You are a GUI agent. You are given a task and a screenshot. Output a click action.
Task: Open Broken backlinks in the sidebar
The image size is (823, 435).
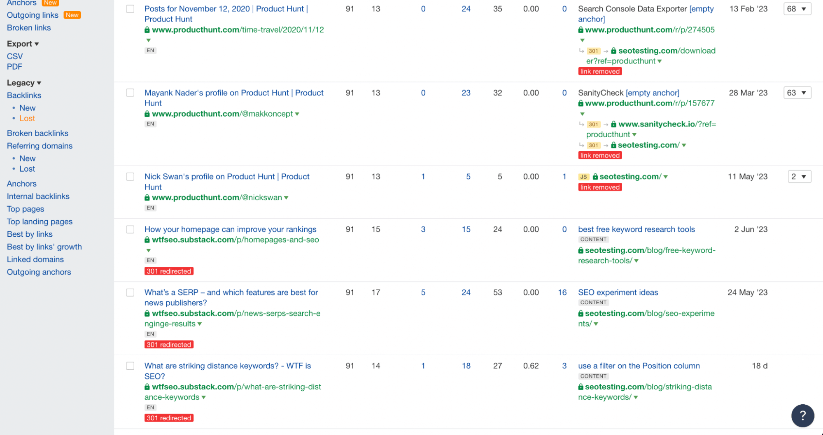(37, 133)
